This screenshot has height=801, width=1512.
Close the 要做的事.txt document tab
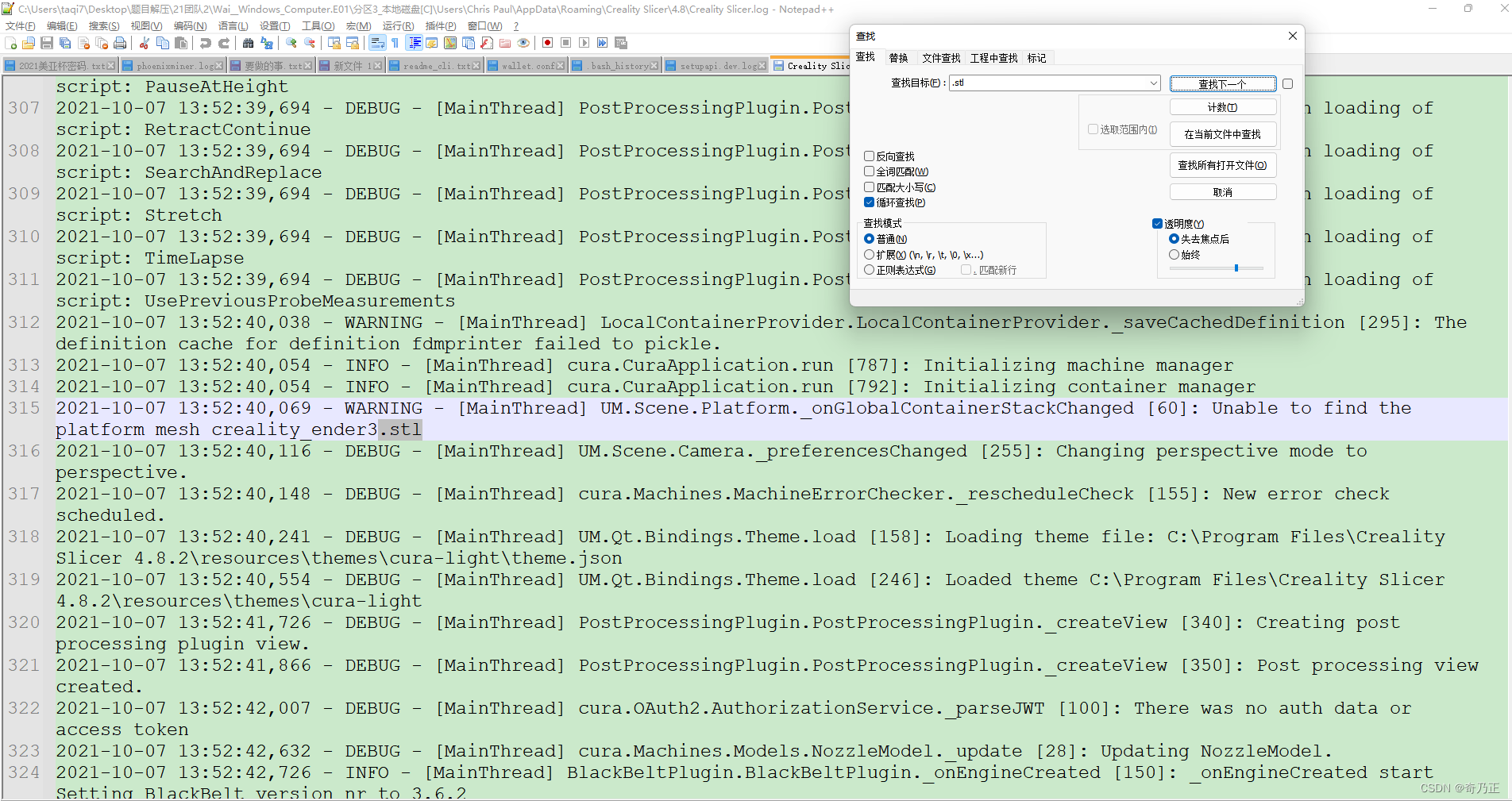(x=309, y=66)
